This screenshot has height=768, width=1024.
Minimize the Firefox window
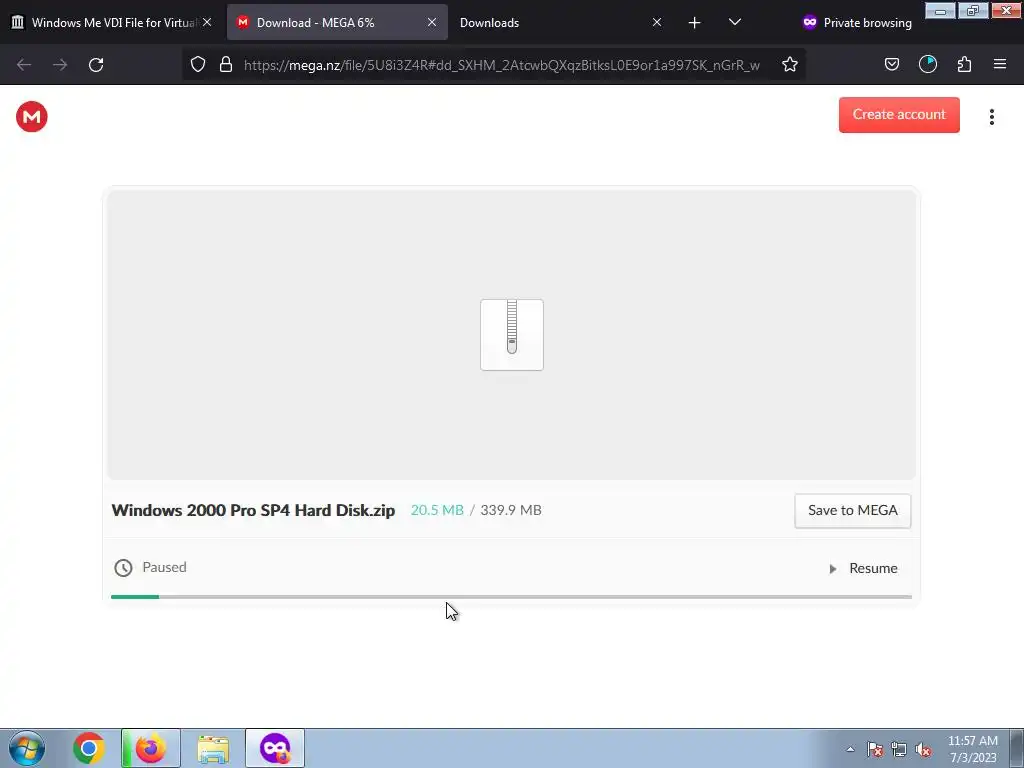coord(940,10)
